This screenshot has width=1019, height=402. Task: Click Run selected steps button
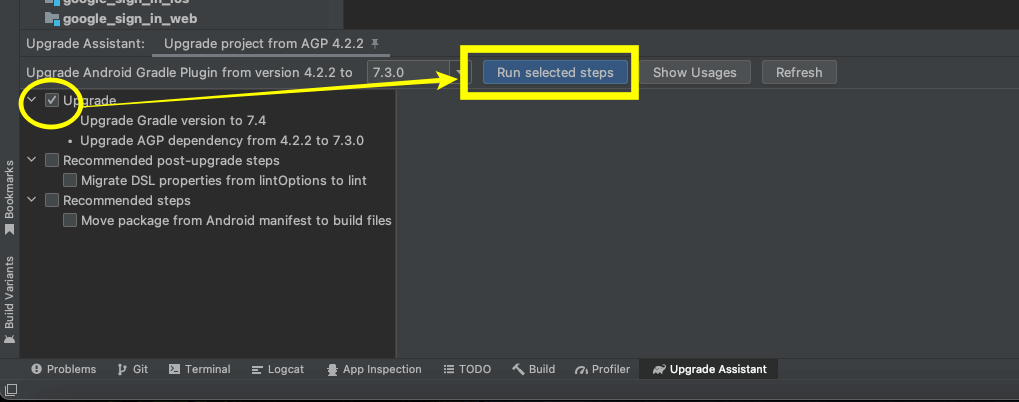tap(555, 73)
